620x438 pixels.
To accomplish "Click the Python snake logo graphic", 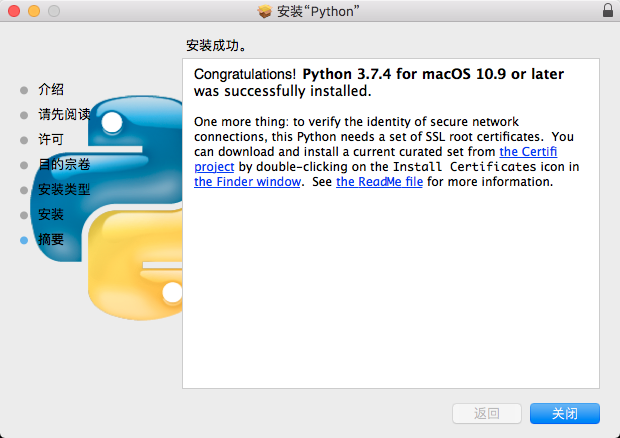I will (107, 207).
